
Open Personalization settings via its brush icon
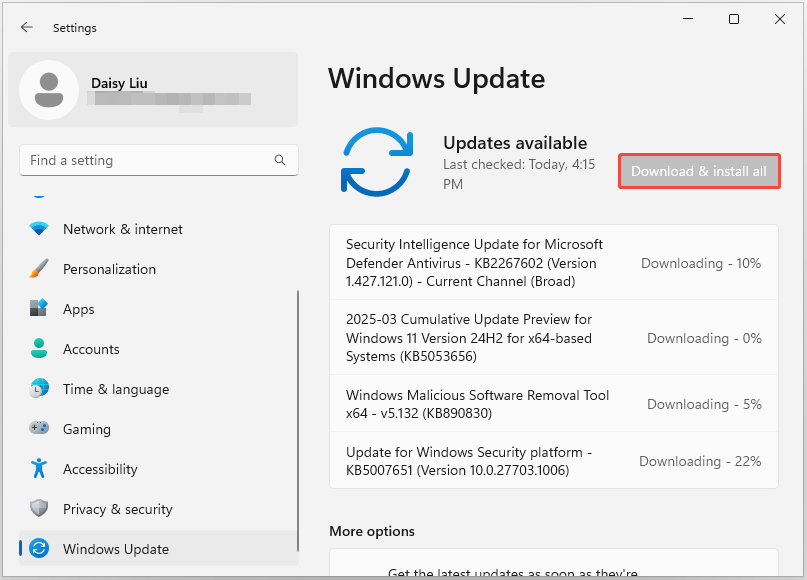(x=39, y=269)
